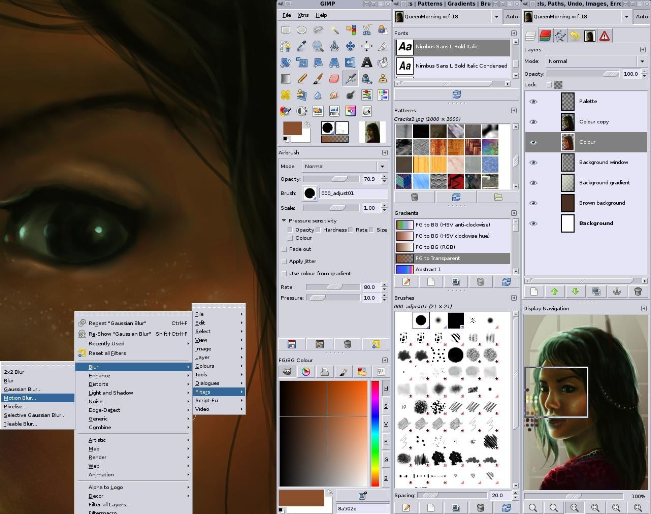Open the Fonts panel menu arrow
This screenshot has height=514, width=651.
tap(514, 33)
